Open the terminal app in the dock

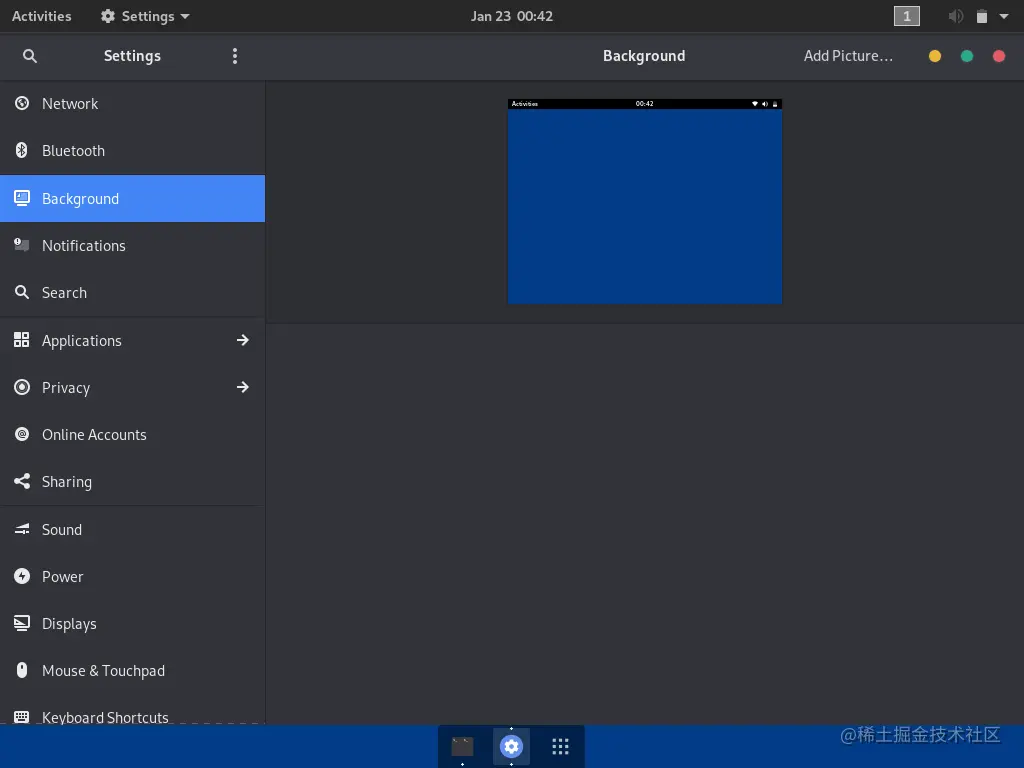[x=462, y=746]
